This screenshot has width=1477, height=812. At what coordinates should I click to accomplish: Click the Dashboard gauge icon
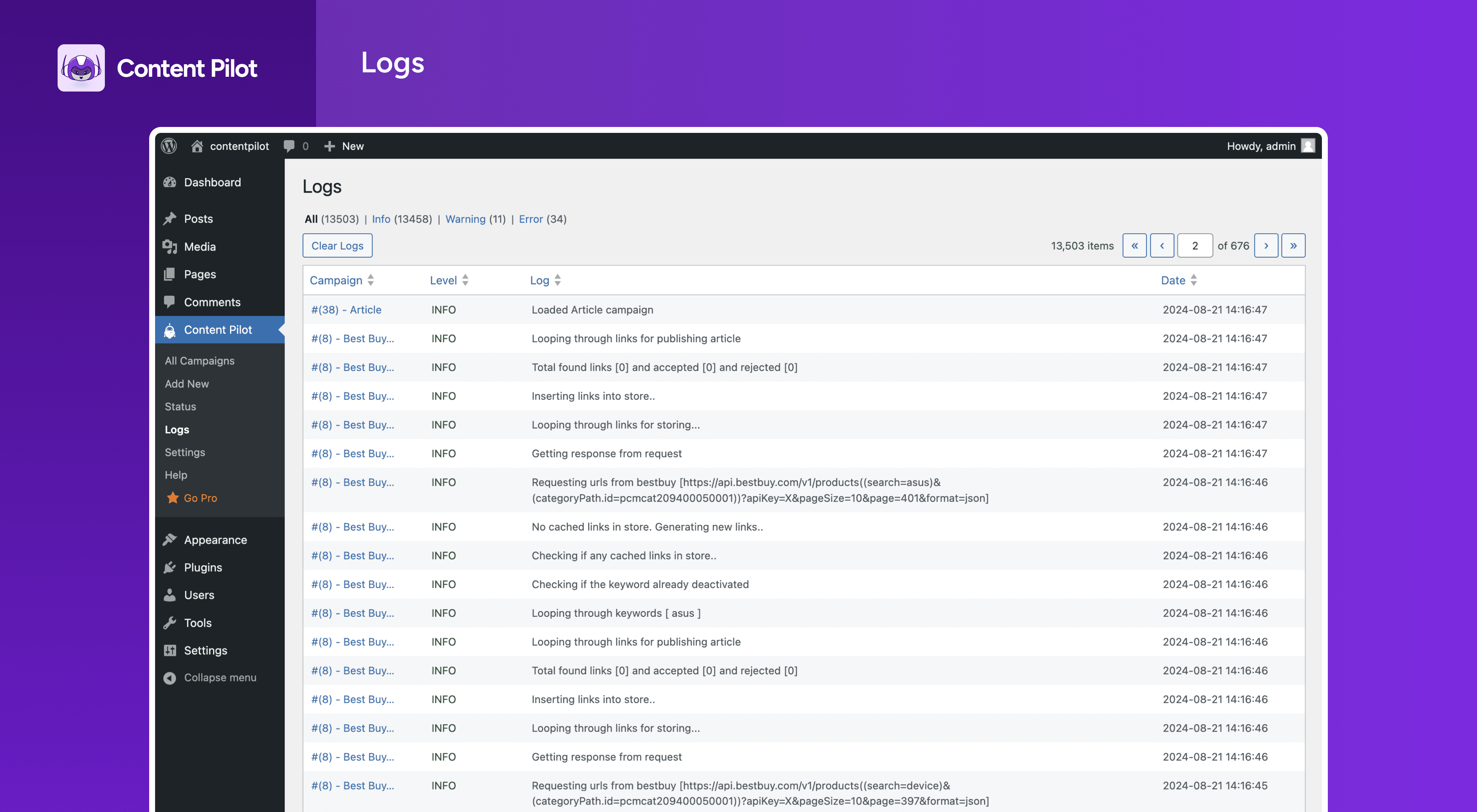(170, 182)
